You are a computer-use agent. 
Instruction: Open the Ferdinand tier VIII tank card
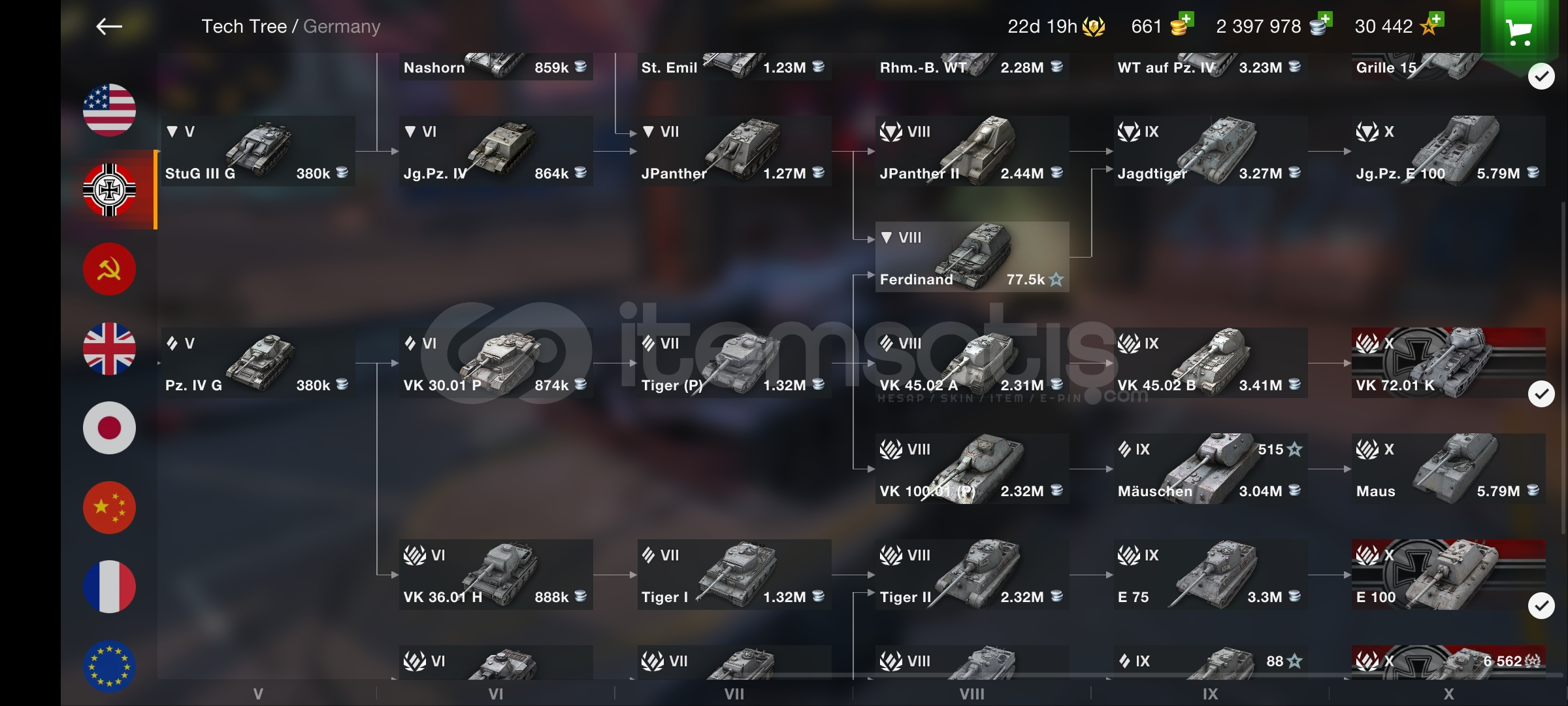pyautogui.click(x=972, y=257)
